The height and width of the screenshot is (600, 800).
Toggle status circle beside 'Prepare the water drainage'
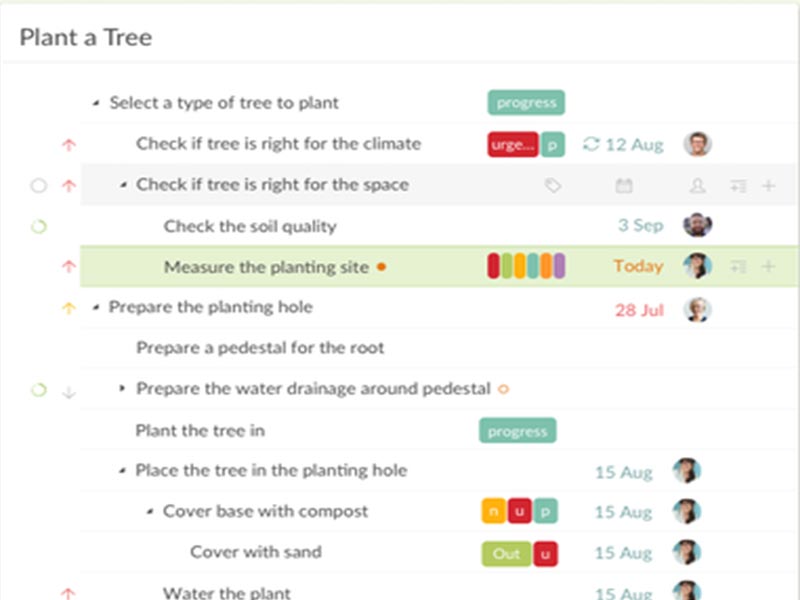[x=38, y=390]
